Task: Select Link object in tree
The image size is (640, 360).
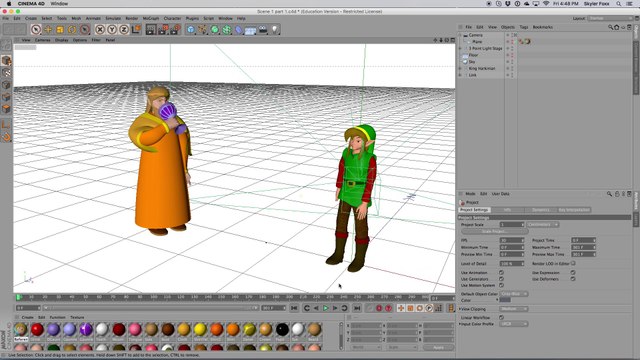Action: (473, 75)
